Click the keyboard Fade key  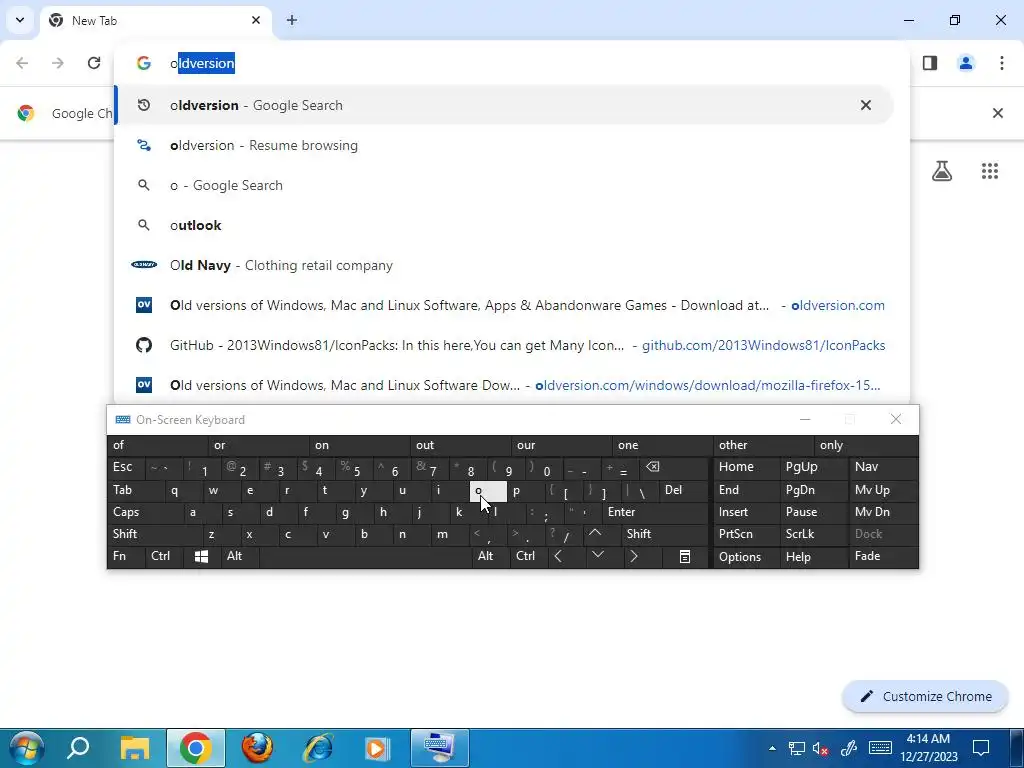[x=884, y=556]
